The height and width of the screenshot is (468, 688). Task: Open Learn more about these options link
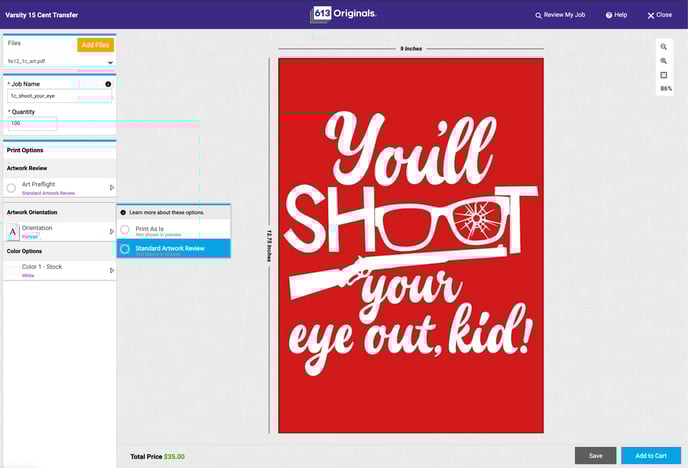pyautogui.click(x=166, y=212)
